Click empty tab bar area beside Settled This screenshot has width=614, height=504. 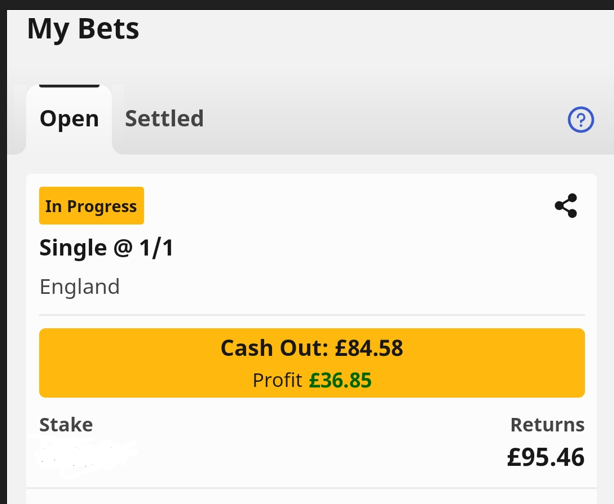380,119
